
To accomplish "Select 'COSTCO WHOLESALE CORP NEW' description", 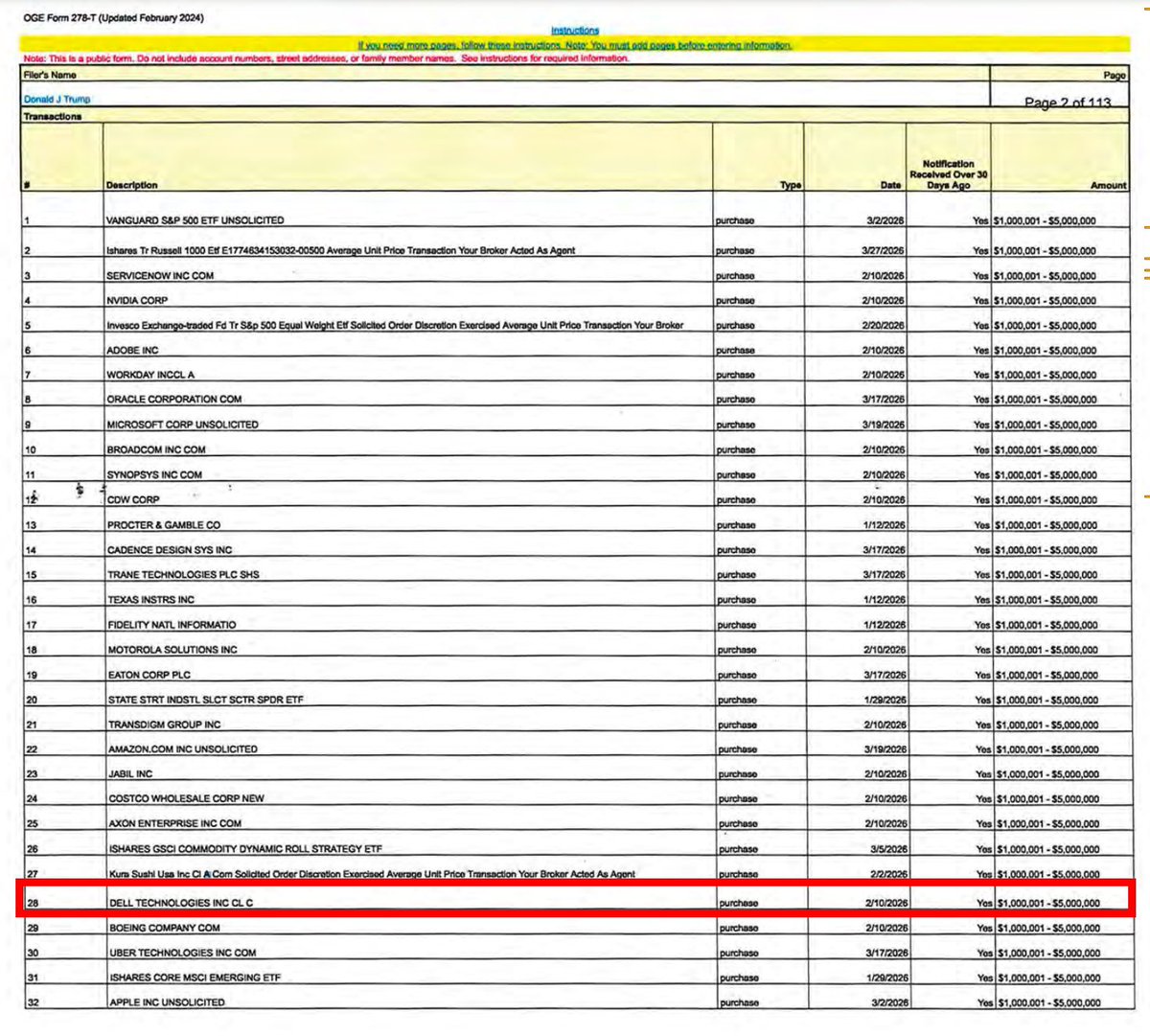I will (x=186, y=798).
